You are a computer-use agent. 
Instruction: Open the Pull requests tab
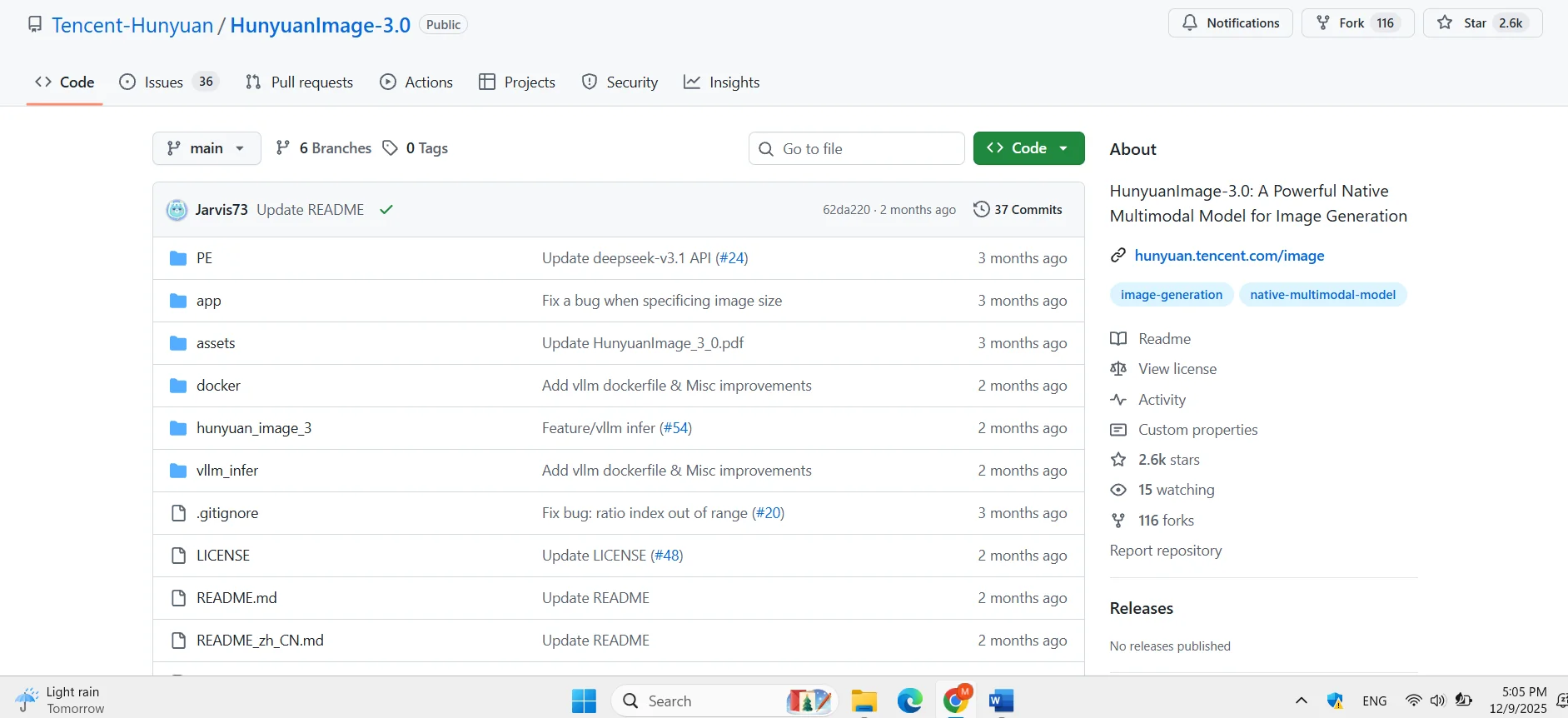coord(300,82)
